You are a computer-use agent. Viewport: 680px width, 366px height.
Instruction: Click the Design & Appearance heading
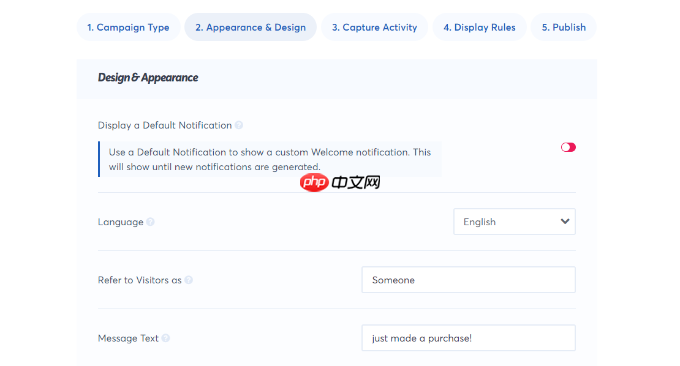[148, 78]
